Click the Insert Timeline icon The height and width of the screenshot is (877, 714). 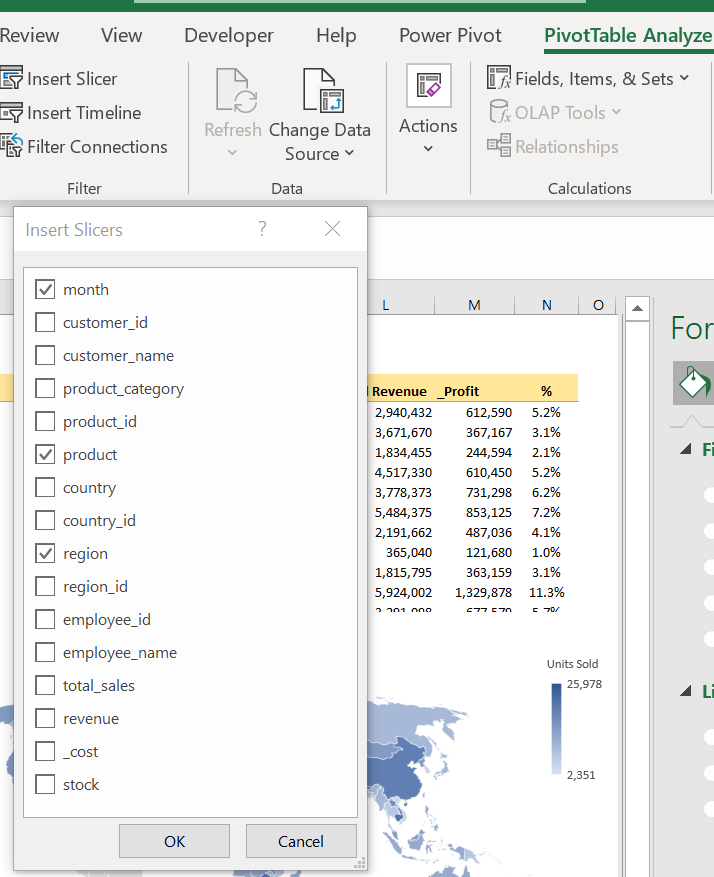(x=12, y=113)
